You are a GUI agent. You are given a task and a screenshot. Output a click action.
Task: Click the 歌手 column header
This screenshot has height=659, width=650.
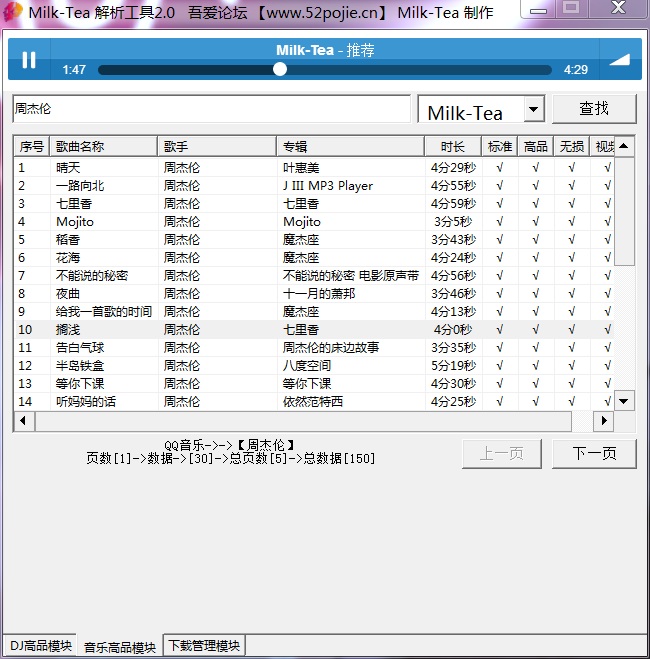pos(217,147)
